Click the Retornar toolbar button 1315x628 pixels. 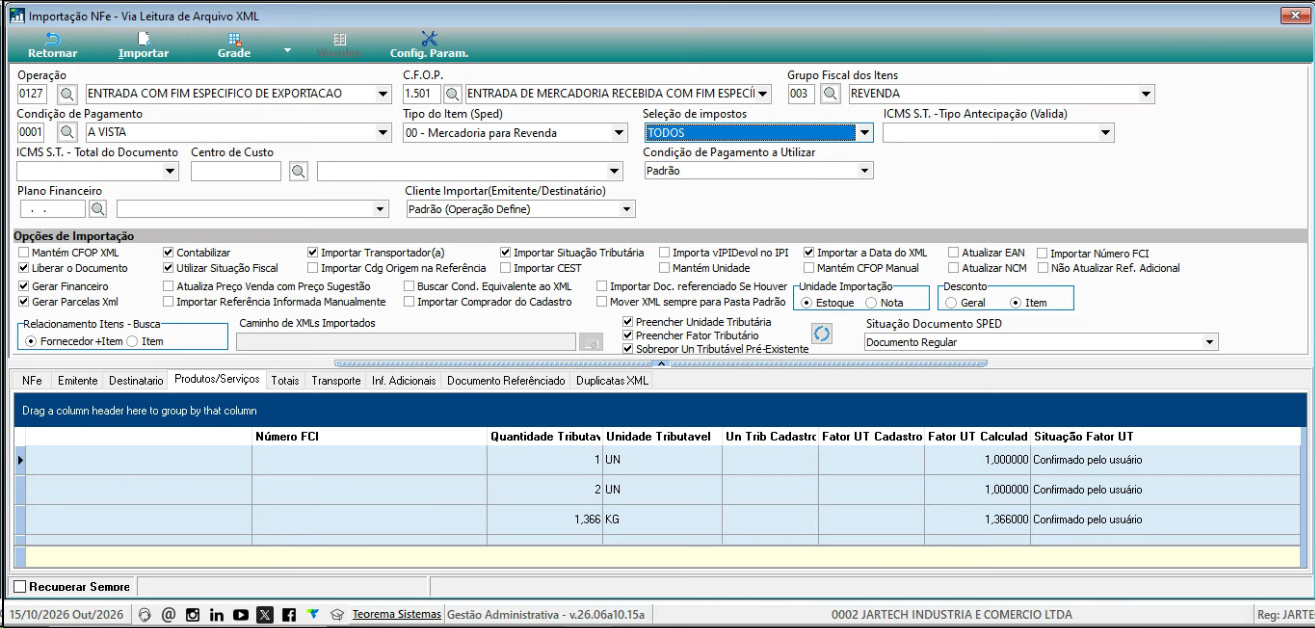(52, 45)
